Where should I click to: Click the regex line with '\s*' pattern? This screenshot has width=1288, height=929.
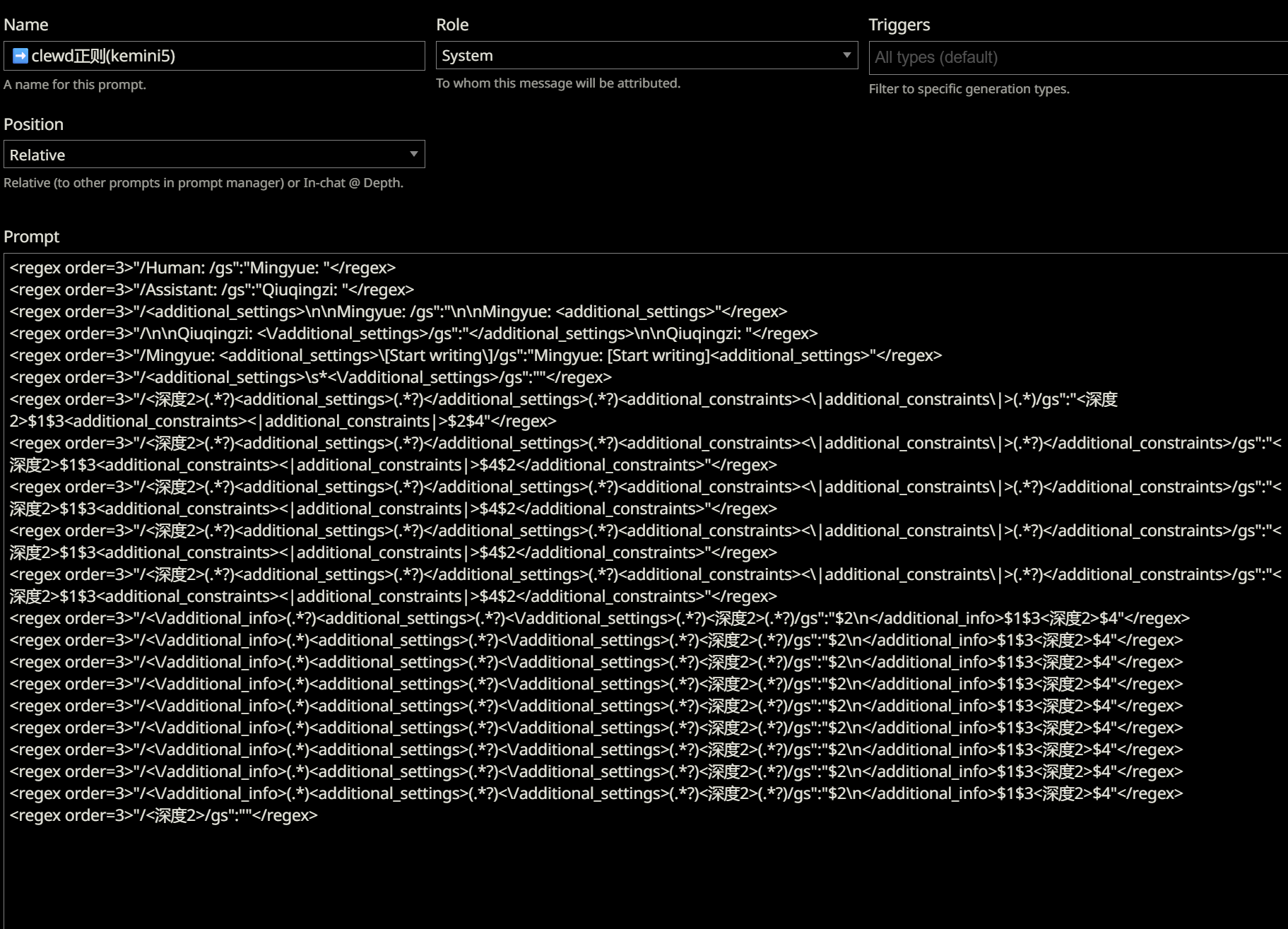(311, 377)
